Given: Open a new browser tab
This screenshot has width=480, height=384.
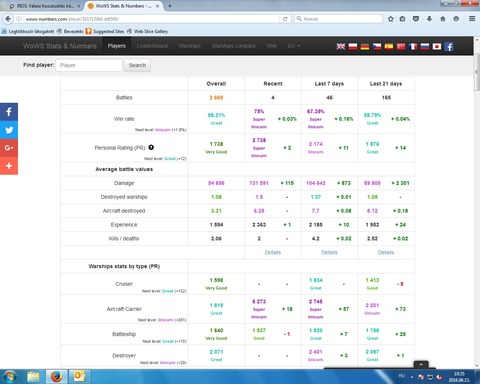Looking at the screenshot, I should [x=170, y=6].
